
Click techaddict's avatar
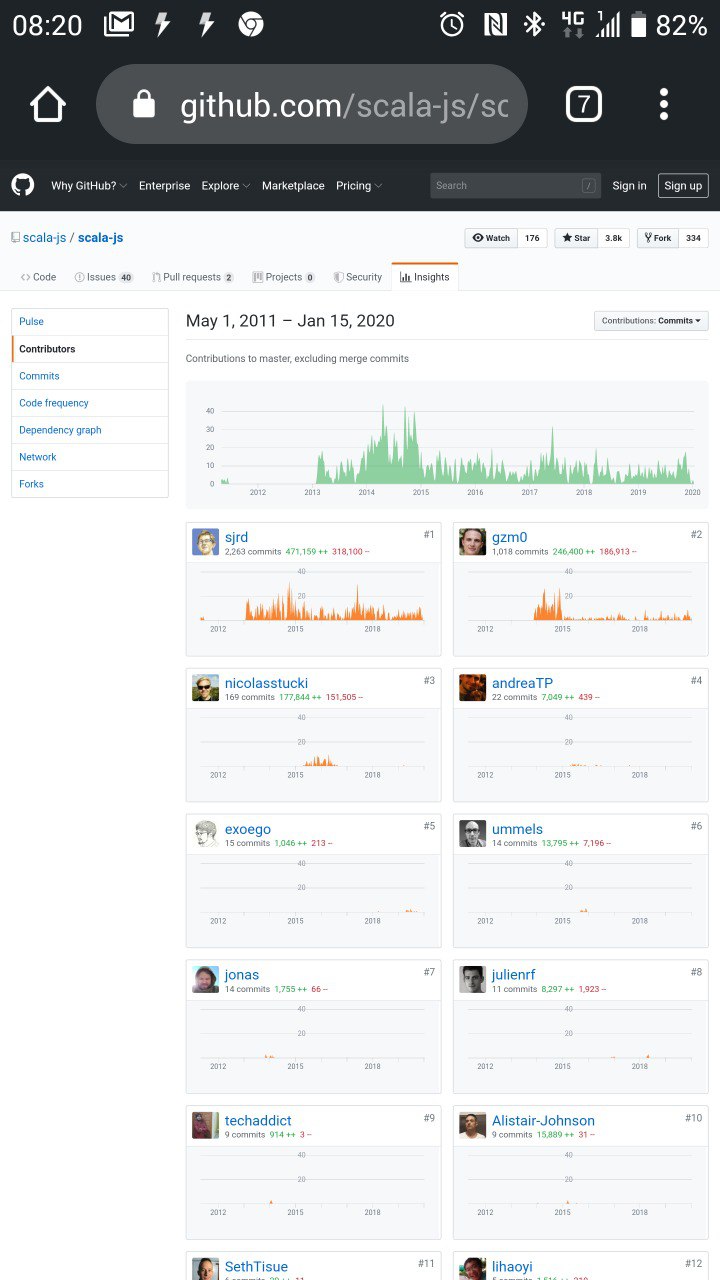(205, 1125)
